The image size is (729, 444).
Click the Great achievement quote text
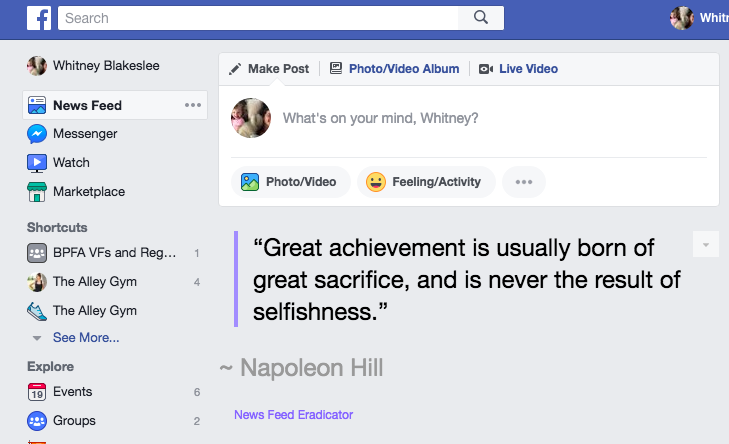(x=467, y=279)
